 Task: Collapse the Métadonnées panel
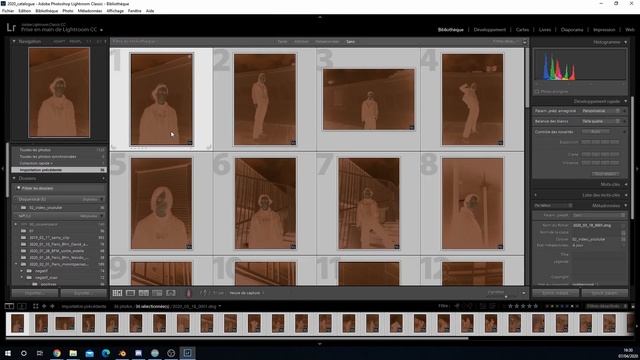click(x=626, y=206)
